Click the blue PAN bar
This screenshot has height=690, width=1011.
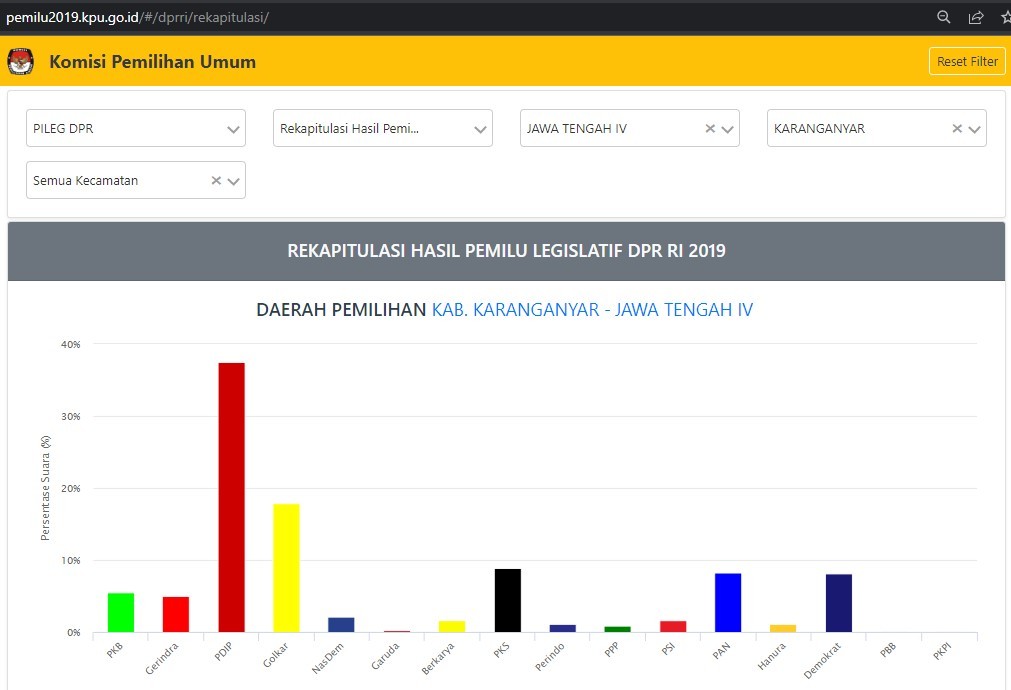[728, 602]
